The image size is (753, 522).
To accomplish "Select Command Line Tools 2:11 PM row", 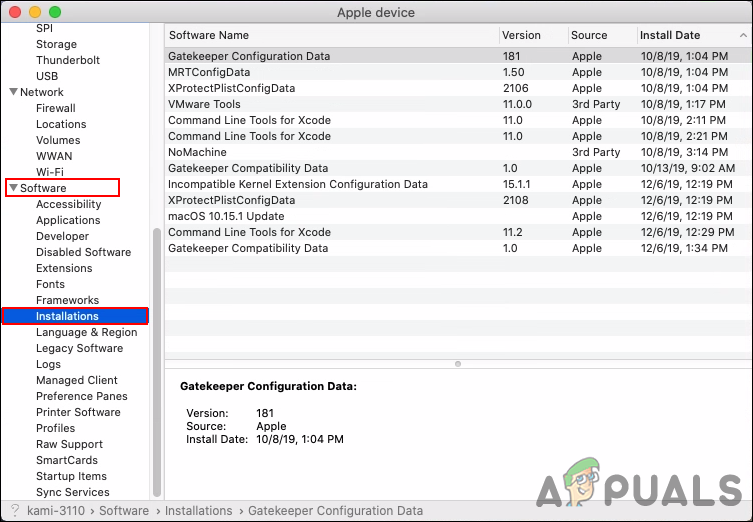I will 458,120.
